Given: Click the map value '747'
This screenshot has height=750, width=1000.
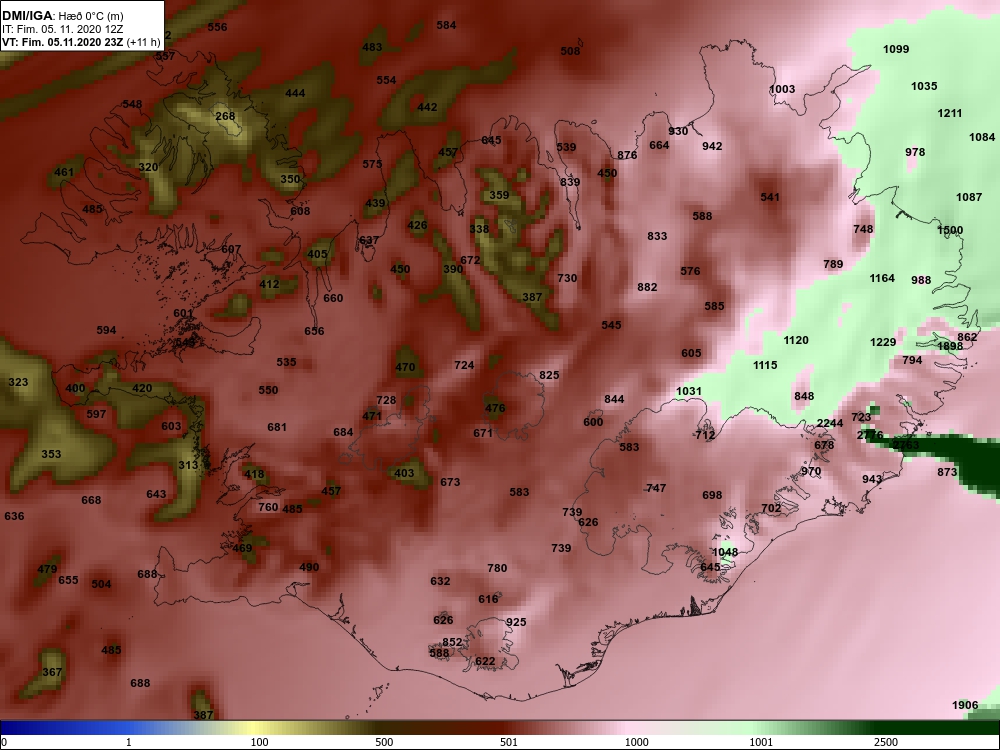Looking at the screenshot, I should (656, 488).
